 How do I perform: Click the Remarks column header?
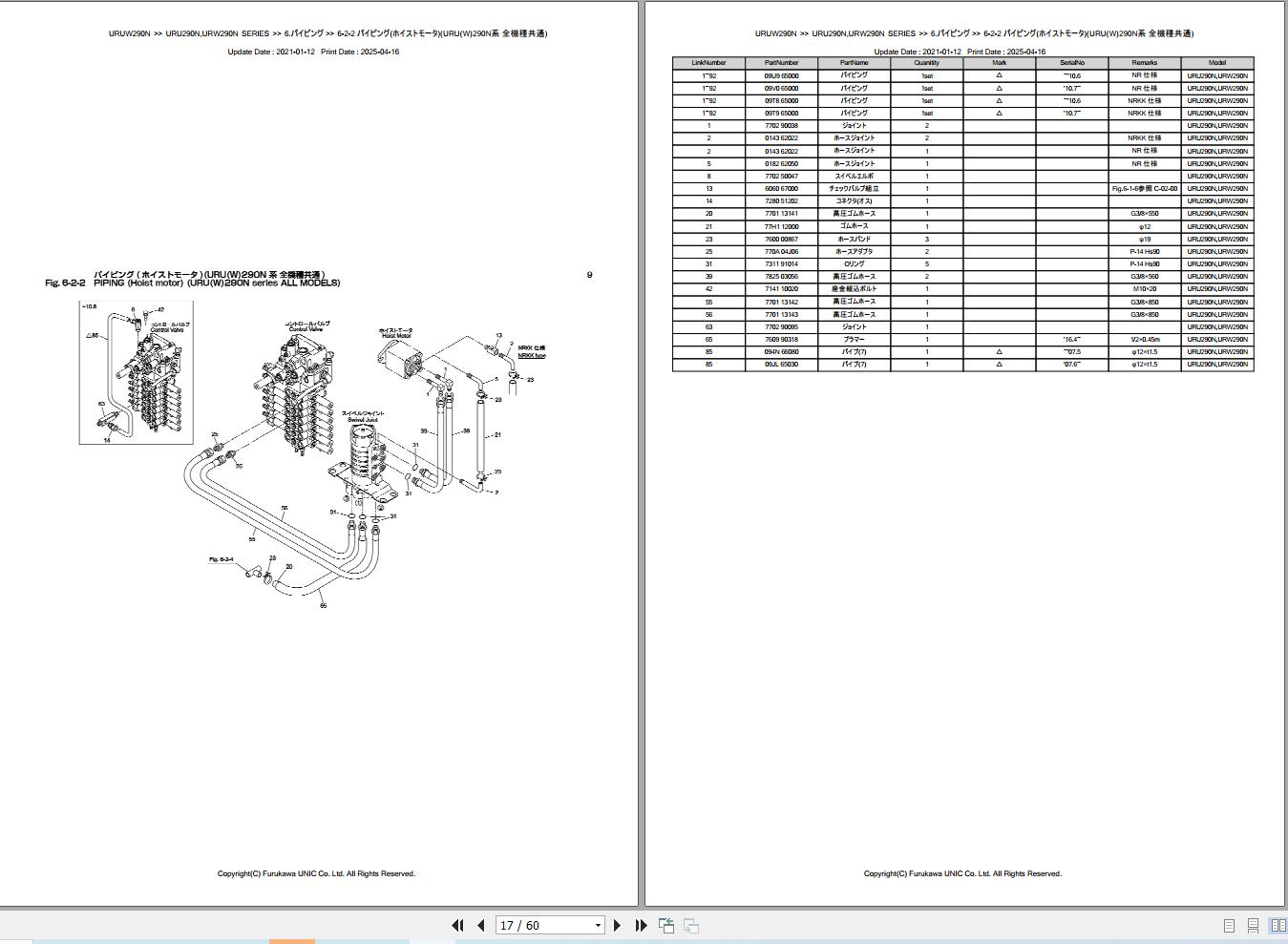click(x=1144, y=63)
